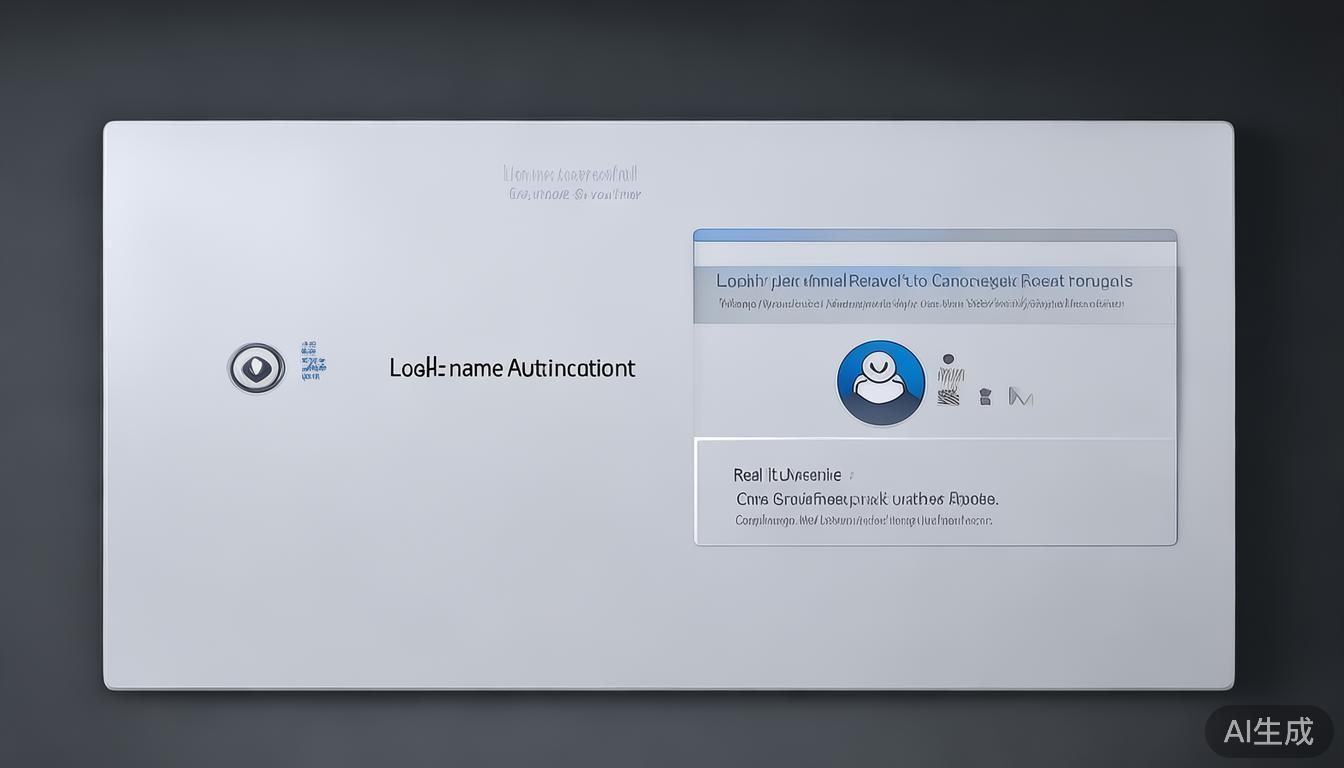Expand the marker after 'Real ItUvsenie'
Image resolution: width=1344 pixels, height=768 pixels.
(x=851, y=476)
